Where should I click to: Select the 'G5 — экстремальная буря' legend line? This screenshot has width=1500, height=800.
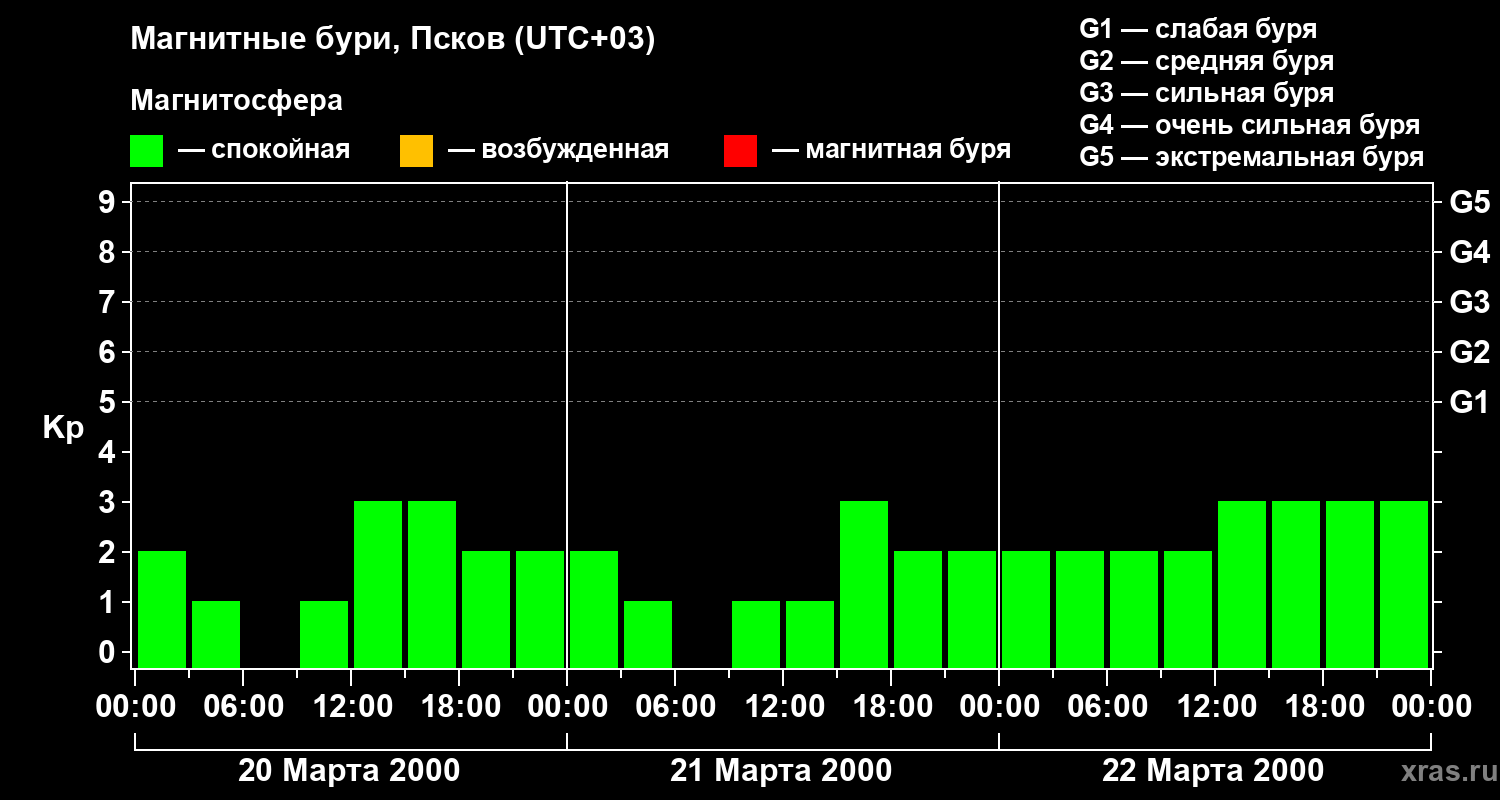click(x=1252, y=157)
